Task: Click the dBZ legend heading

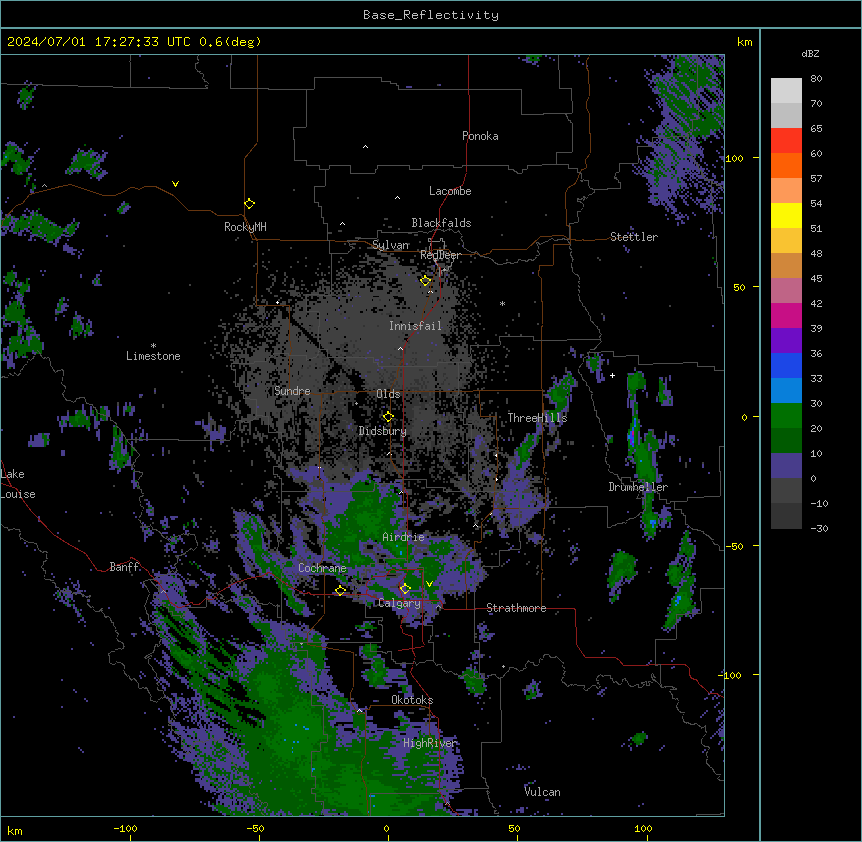Action: (810, 53)
